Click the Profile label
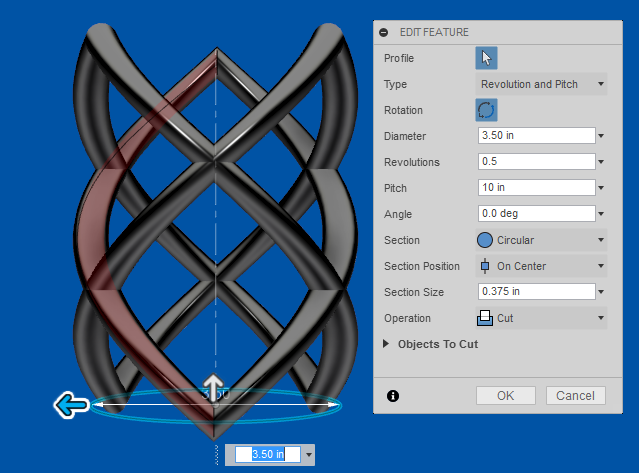The width and height of the screenshot is (639, 473). [x=399, y=58]
